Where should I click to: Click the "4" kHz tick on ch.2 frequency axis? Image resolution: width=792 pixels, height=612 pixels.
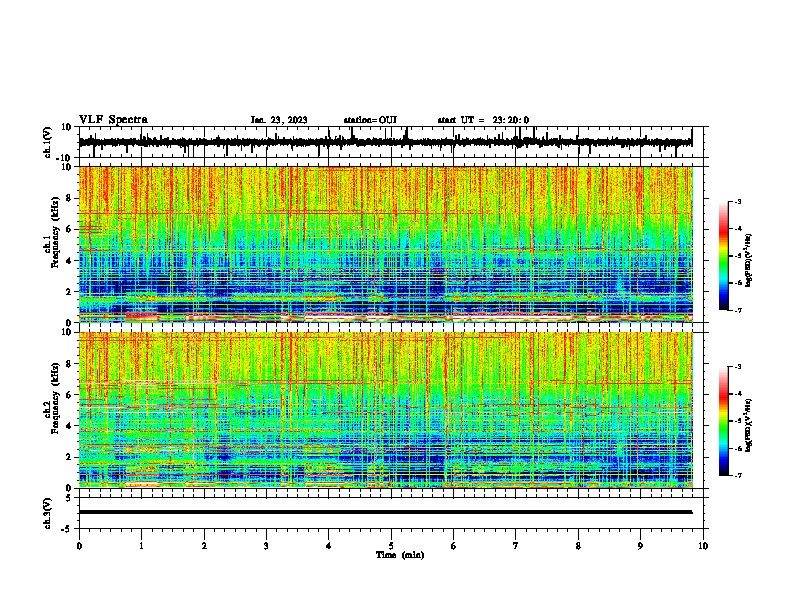tap(69, 426)
